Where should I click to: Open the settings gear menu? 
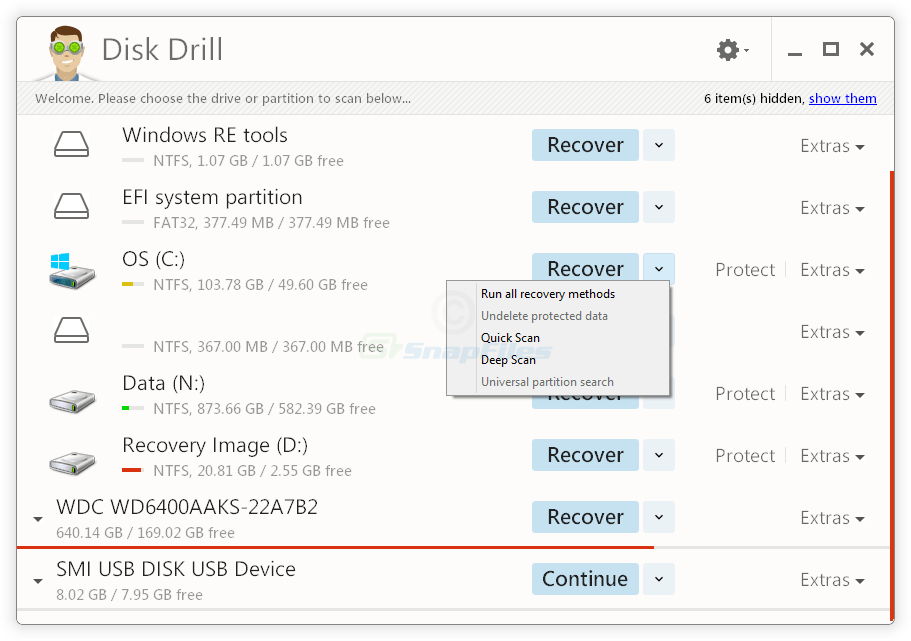727,48
